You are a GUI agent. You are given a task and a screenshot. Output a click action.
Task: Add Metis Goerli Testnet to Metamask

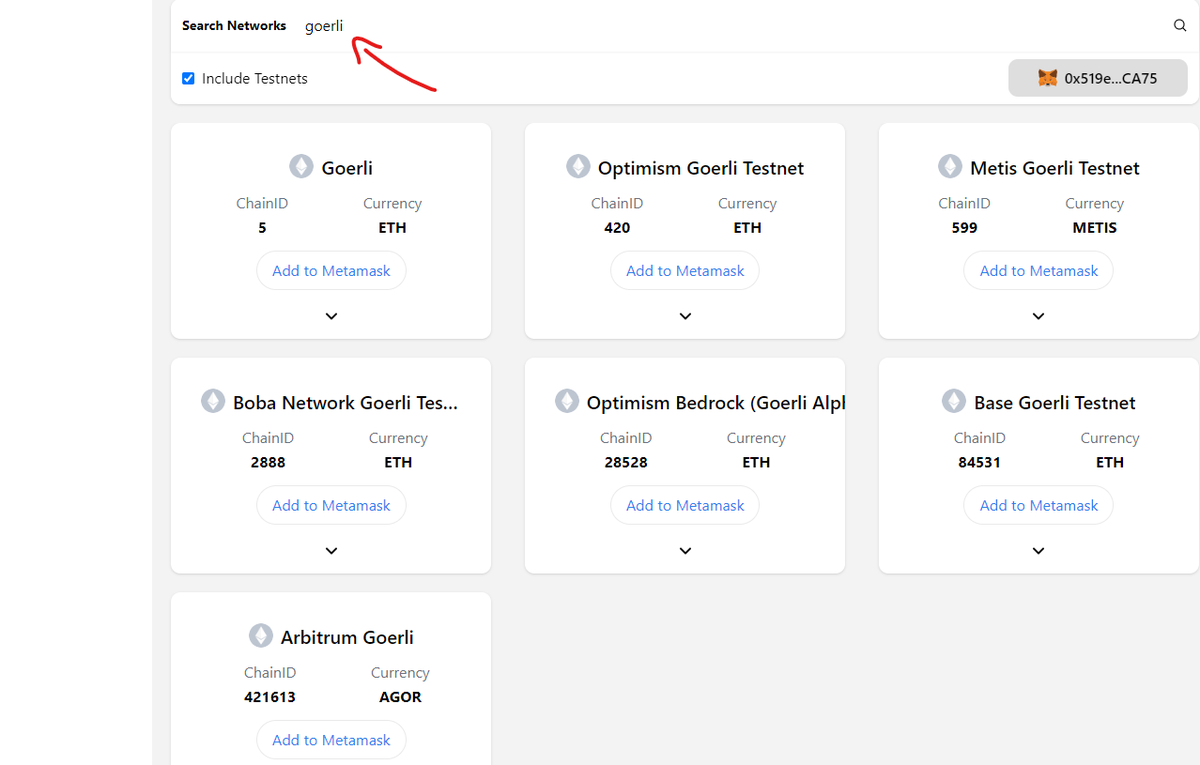(x=1038, y=271)
